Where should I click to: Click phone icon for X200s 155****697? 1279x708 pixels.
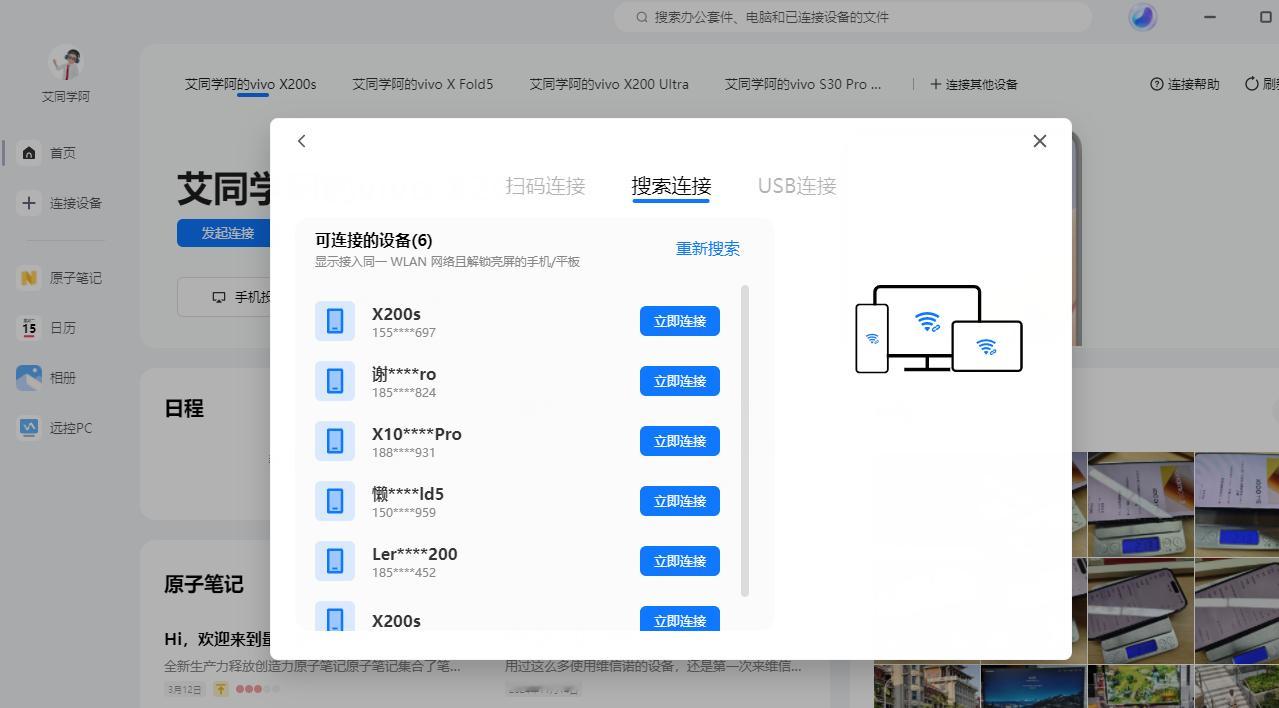coord(335,321)
